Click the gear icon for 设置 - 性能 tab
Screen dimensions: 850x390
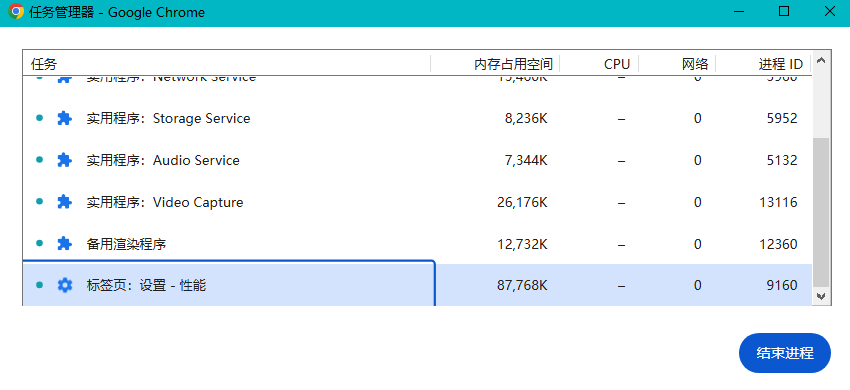point(65,285)
